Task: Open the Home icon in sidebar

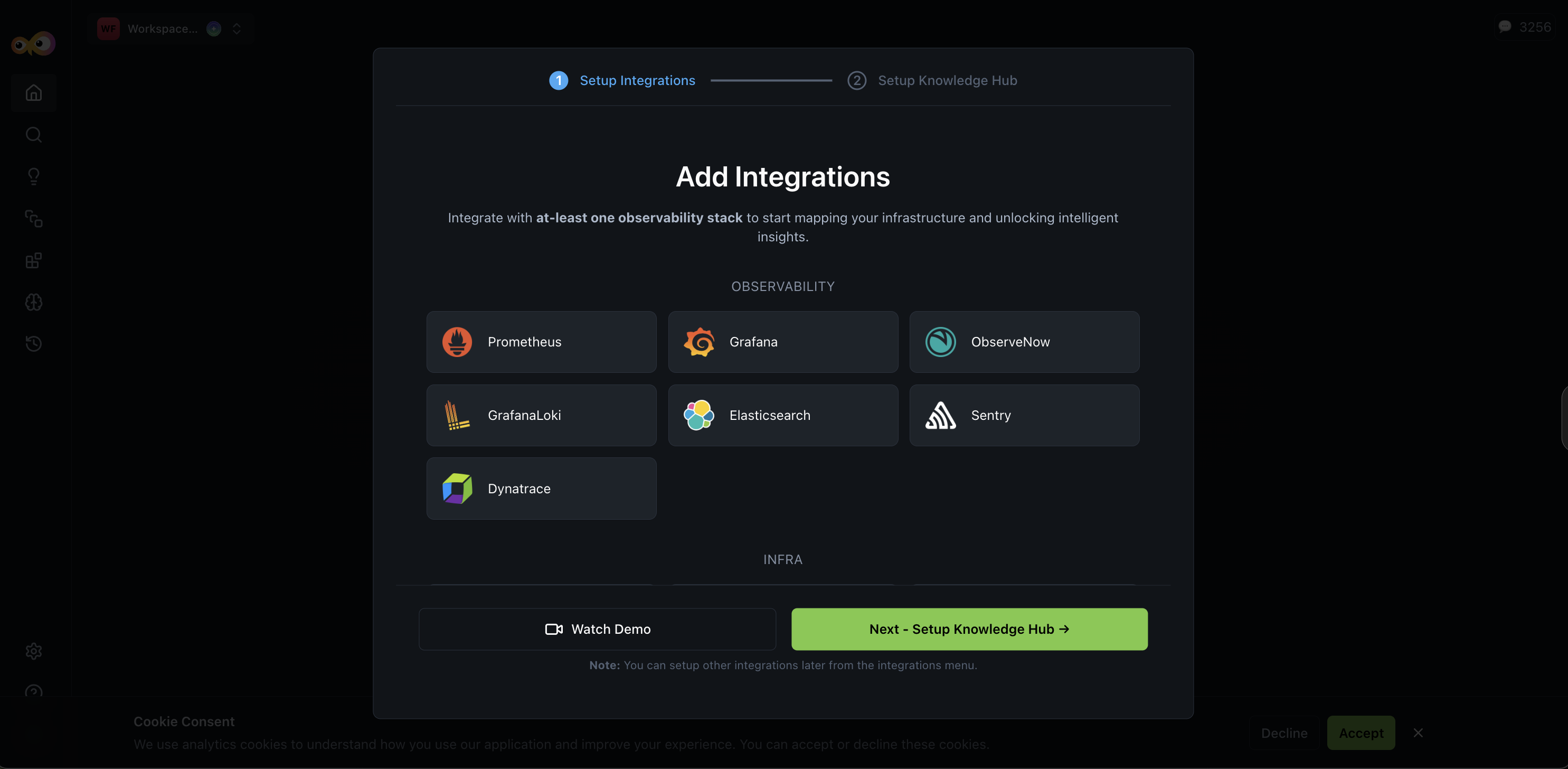Action: 33,92
